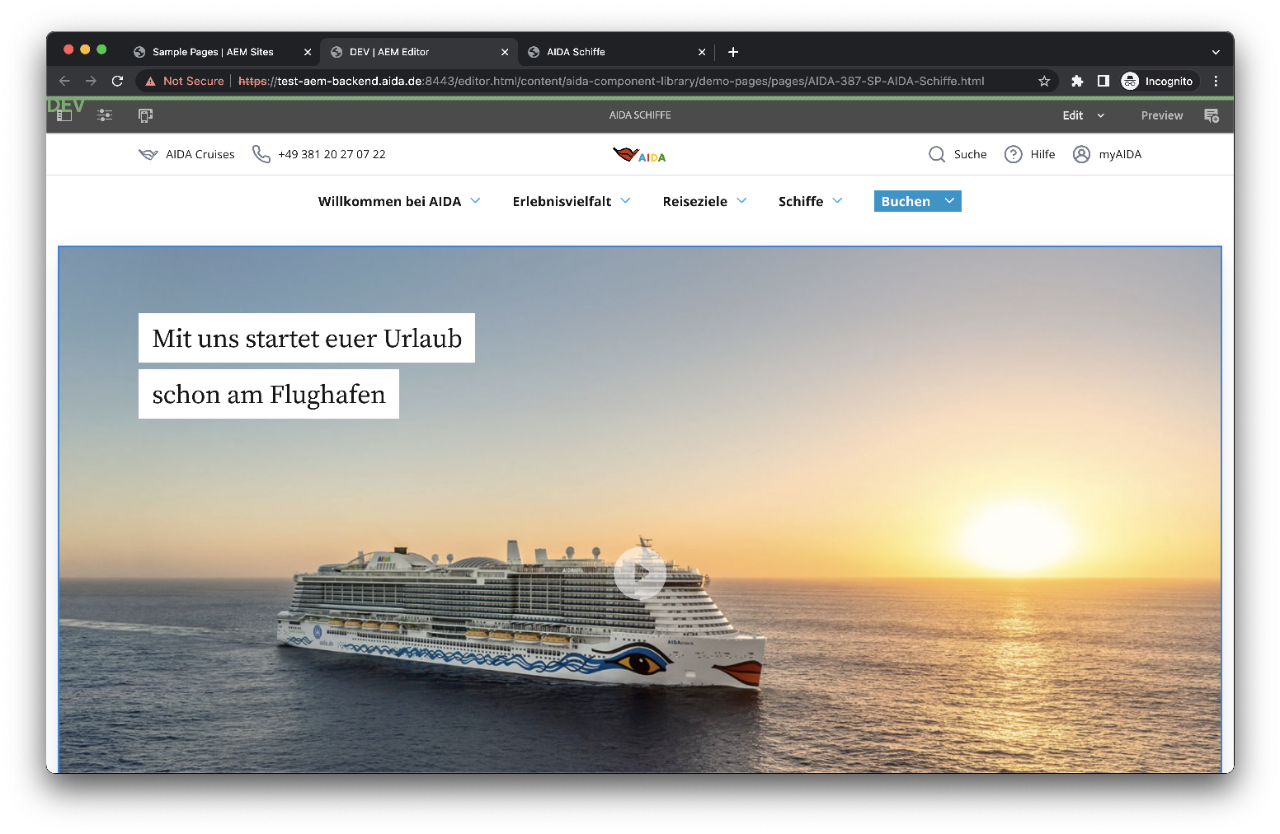Open the Edit mode dropdown
Screen dimensions: 1280x834
(x=1083, y=116)
